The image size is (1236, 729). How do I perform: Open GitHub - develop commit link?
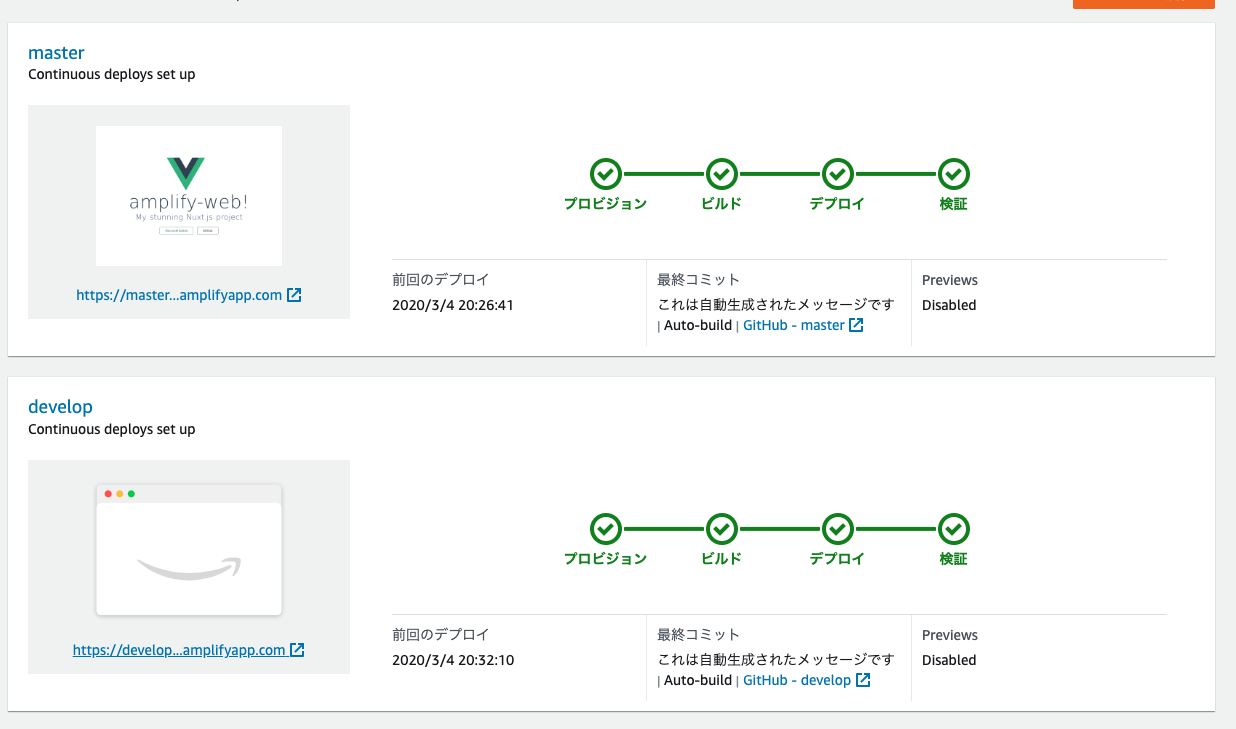click(x=796, y=680)
